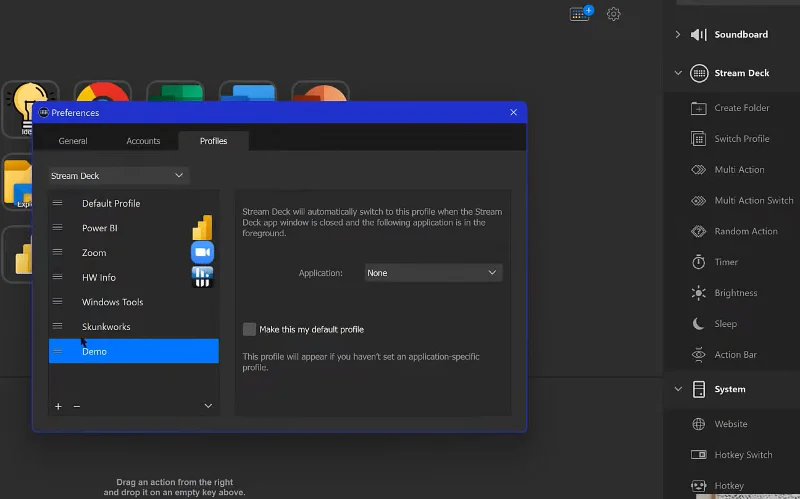Select the Soundboard speaker icon
The height and width of the screenshot is (499, 800).
click(x=698, y=35)
